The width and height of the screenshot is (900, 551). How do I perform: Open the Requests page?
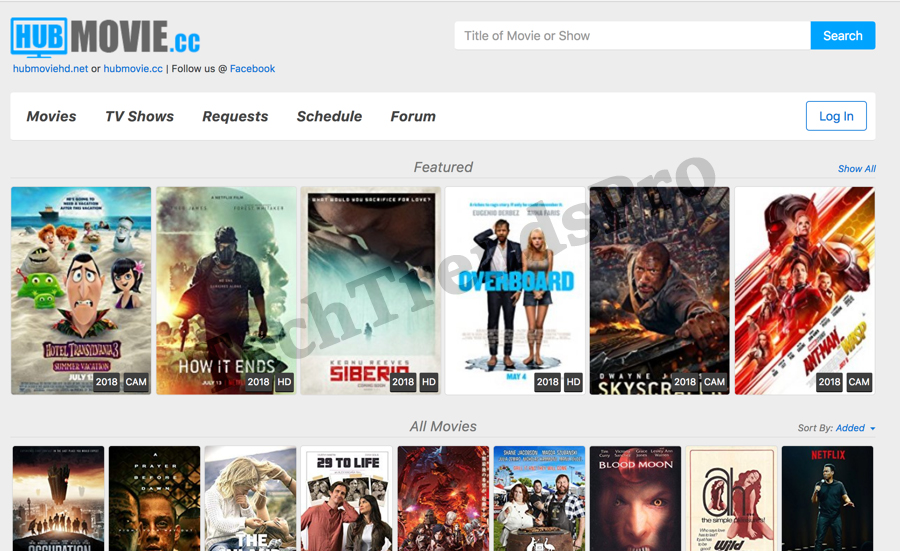pyautogui.click(x=235, y=117)
